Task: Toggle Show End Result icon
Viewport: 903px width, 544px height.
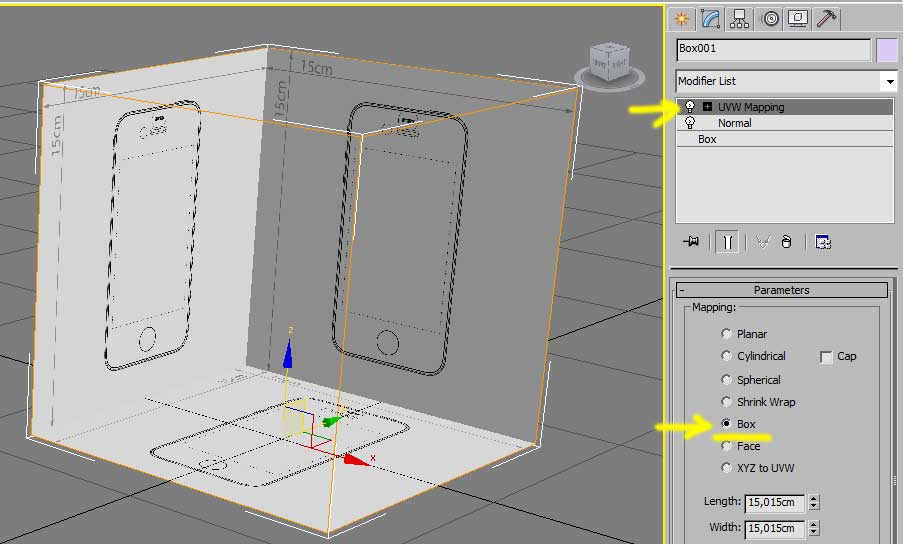Action: [727, 242]
